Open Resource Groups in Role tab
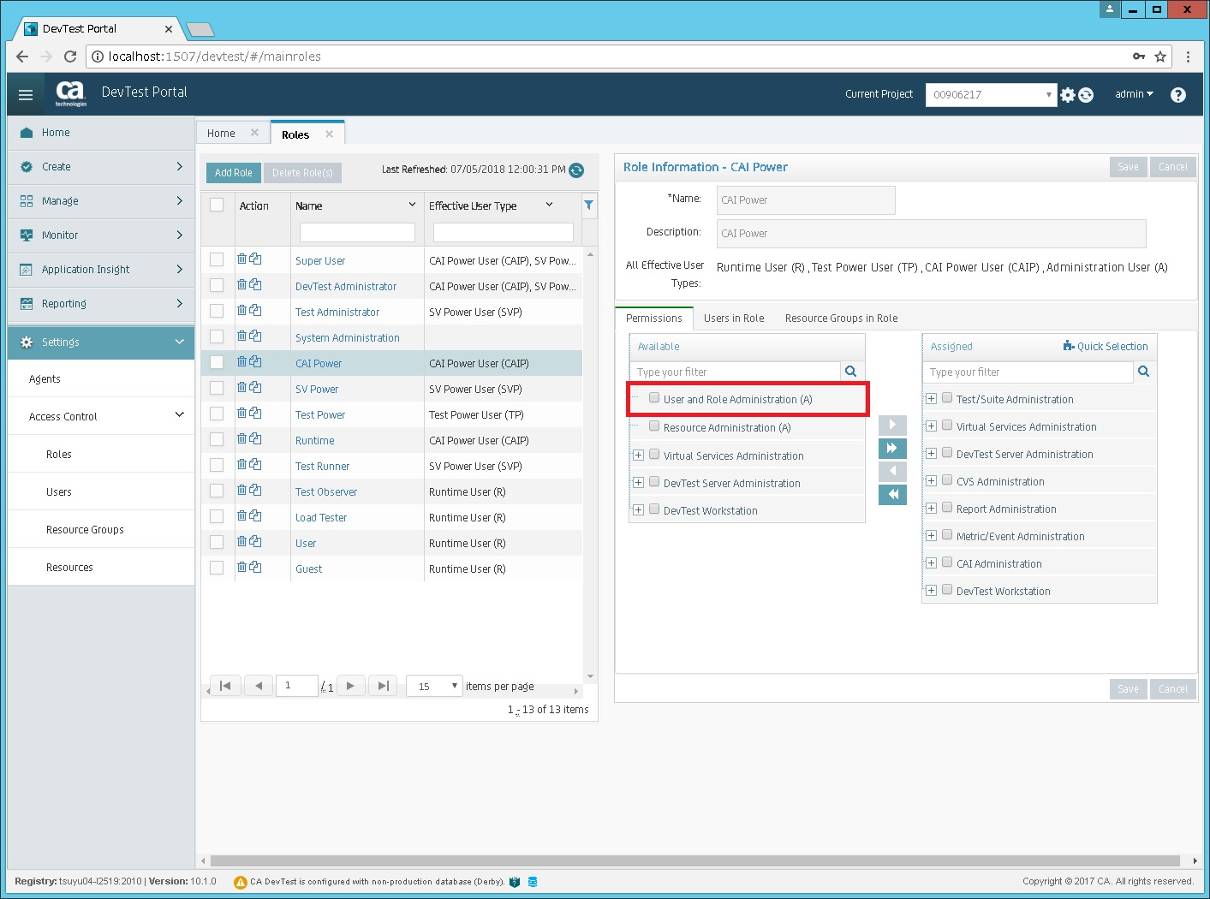The width and height of the screenshot is (1210, 899). point(841,318)
